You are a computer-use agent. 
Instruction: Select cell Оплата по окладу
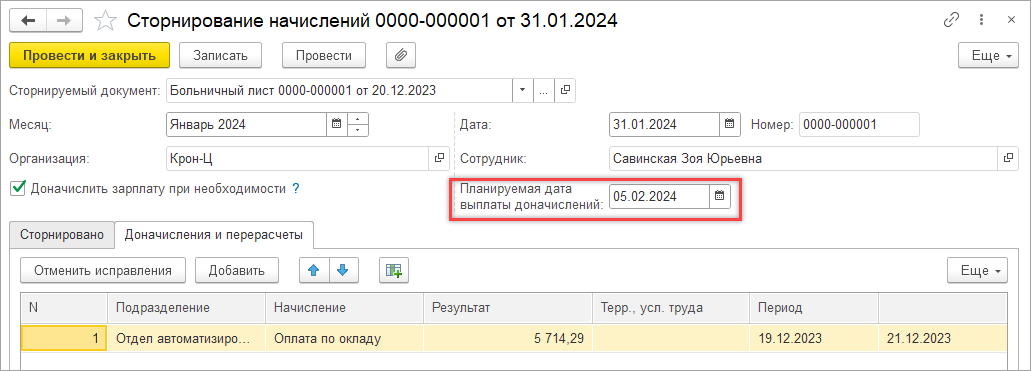tap(344, 339)
